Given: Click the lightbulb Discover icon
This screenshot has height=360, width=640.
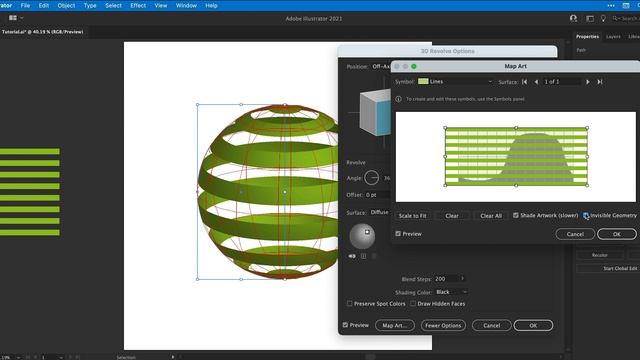Looking at the screenshot, I should [x=603, y=18].
